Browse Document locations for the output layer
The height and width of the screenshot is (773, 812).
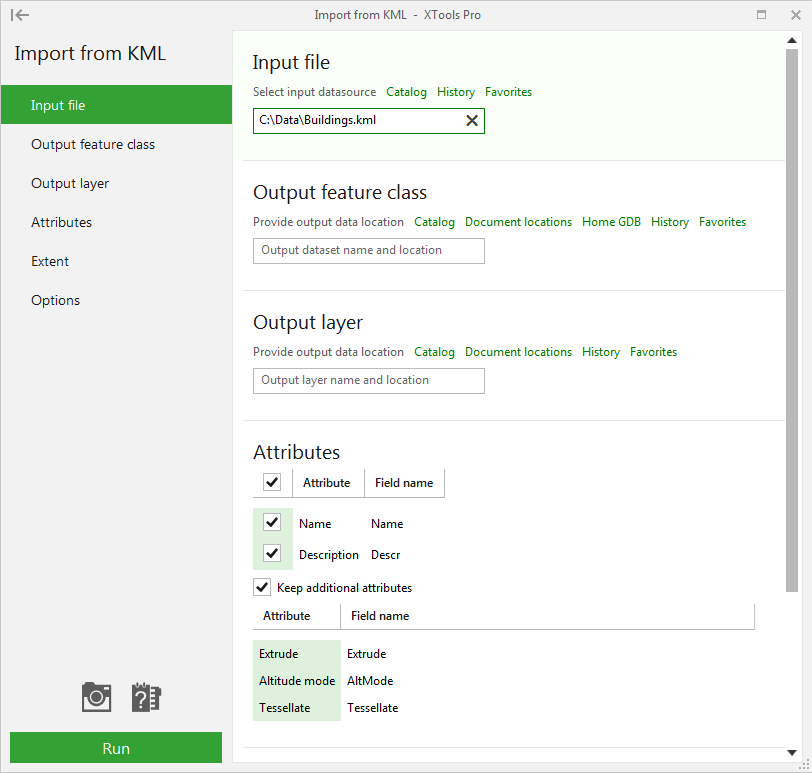pyautogui.click(x=518, y=352)
